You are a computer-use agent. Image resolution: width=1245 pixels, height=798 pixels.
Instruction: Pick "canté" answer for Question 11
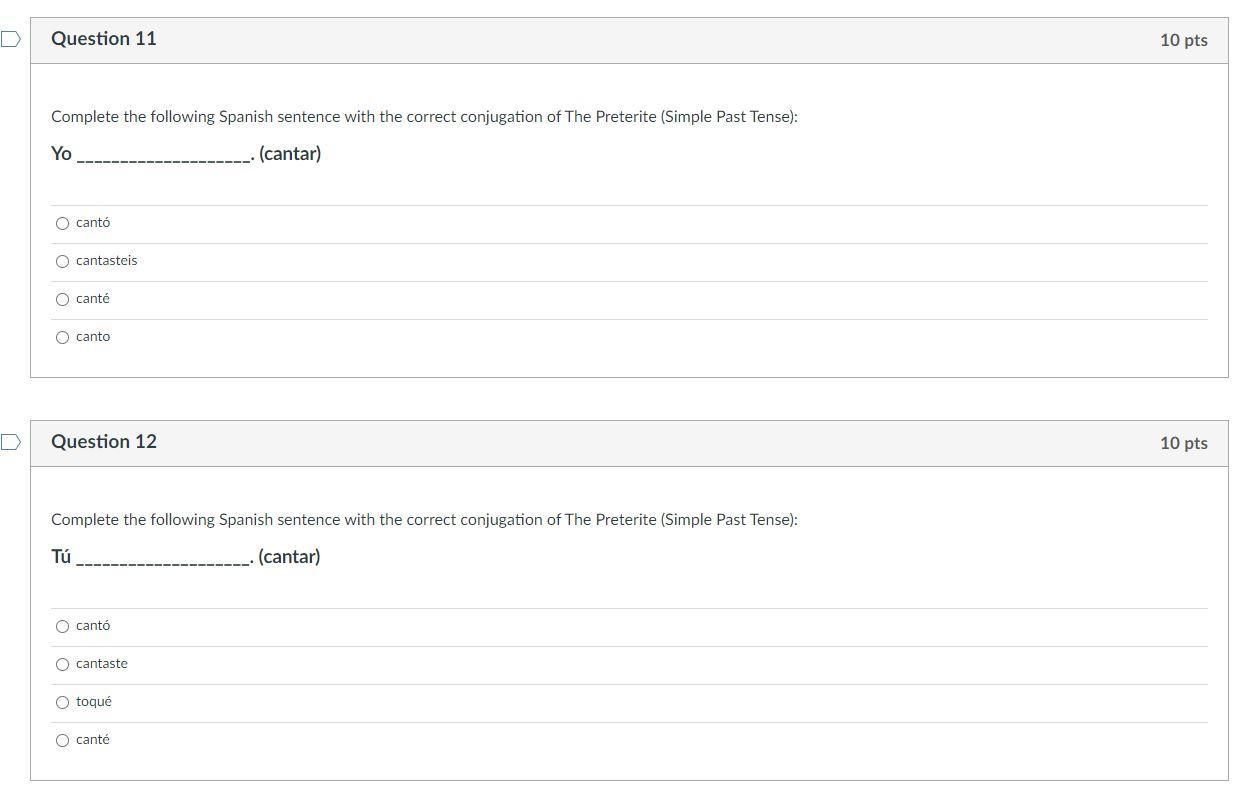(63, 300)
